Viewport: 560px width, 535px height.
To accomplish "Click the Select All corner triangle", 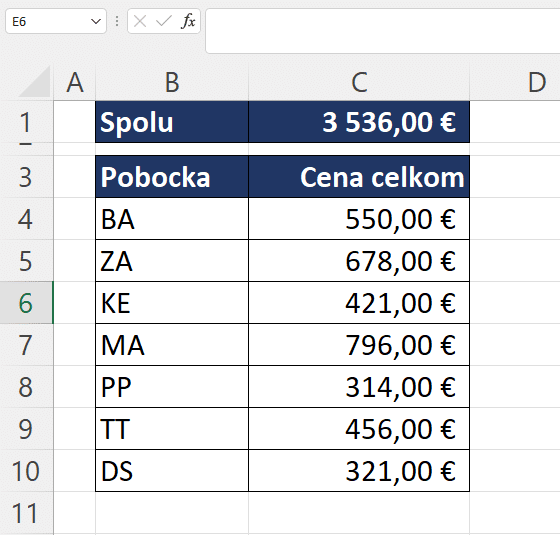I will 35,82.
